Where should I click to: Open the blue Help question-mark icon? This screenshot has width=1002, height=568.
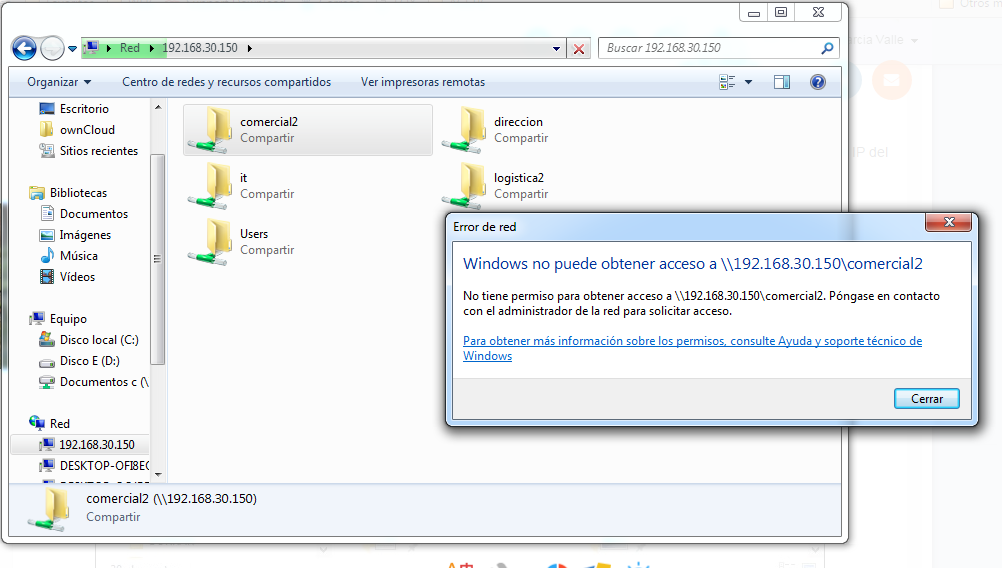tap(817, 82)
